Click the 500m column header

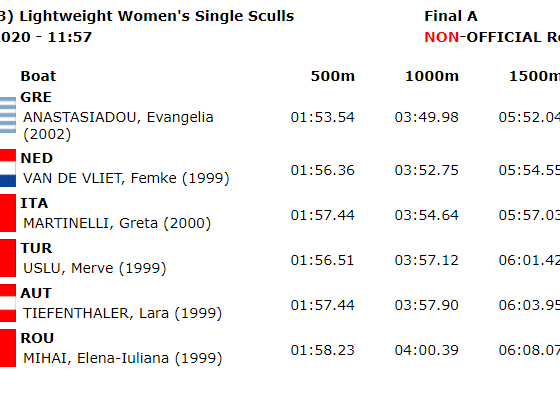point(332,76)
